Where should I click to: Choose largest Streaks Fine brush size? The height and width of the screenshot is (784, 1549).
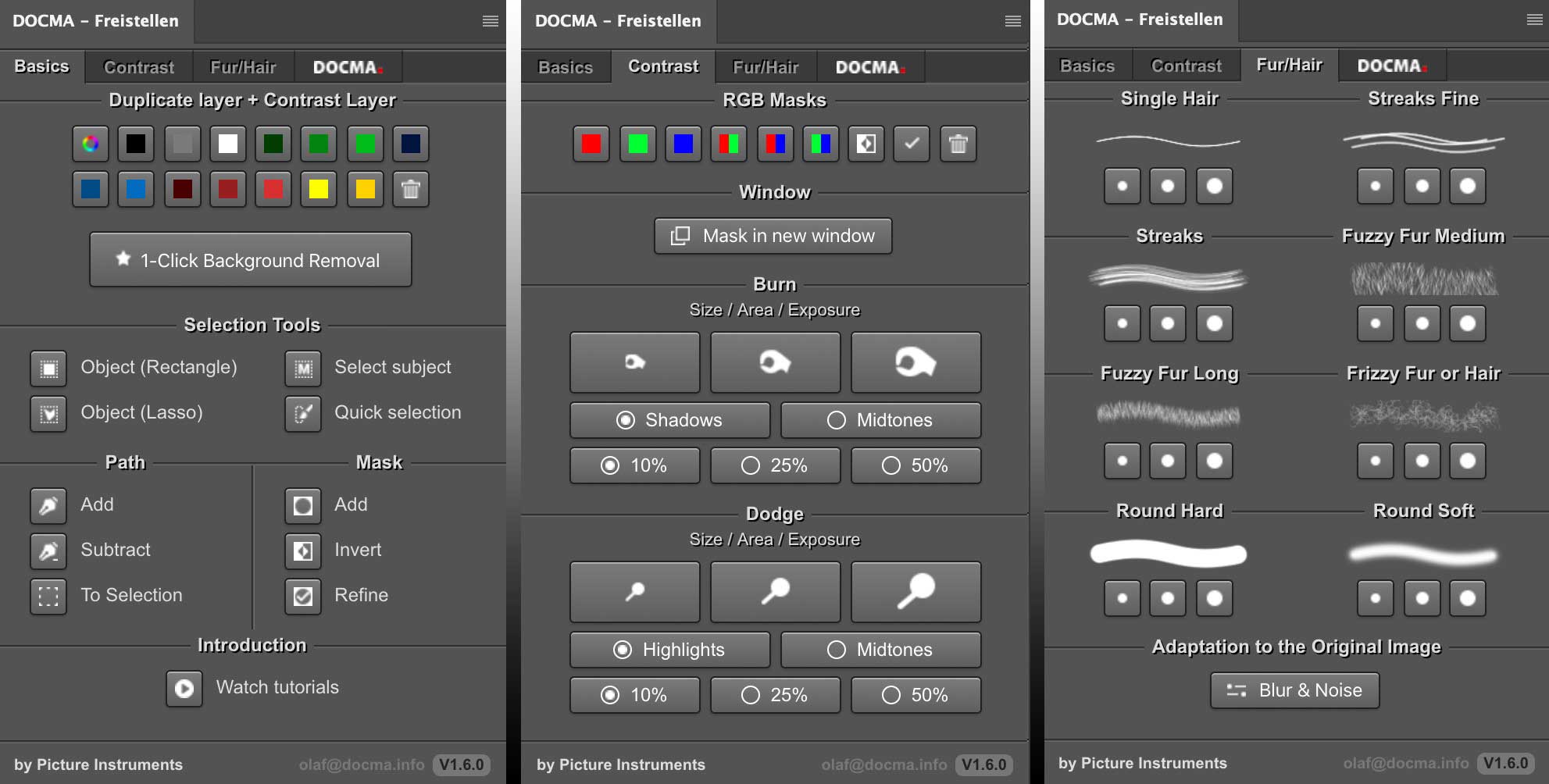(x=1468, y=186)
